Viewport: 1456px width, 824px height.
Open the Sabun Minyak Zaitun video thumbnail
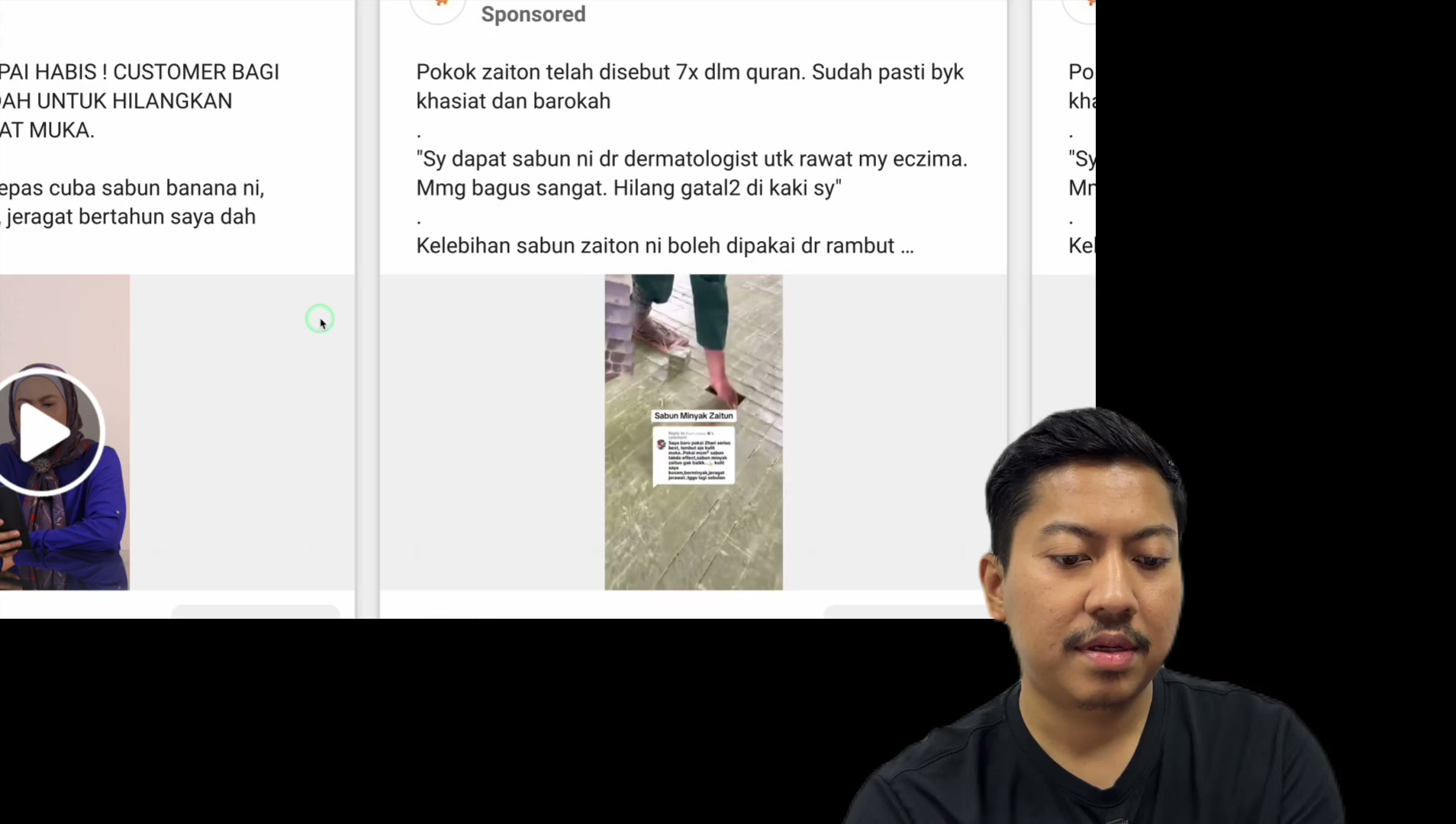click(694, 432)
